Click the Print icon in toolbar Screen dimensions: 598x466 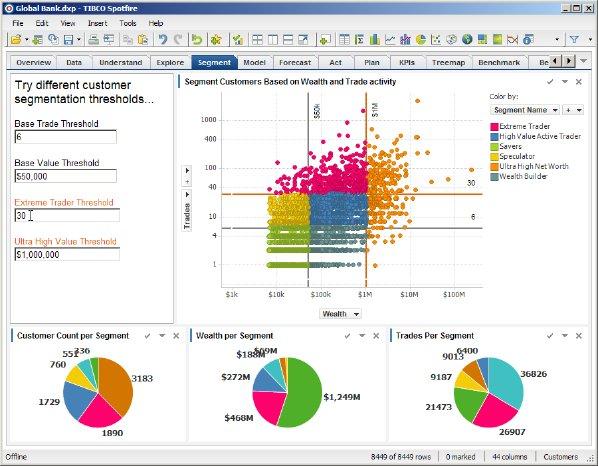93,39
